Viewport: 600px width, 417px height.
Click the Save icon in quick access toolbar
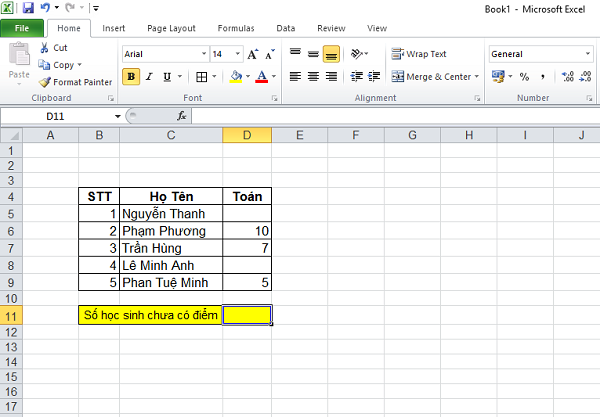(28, 8)
